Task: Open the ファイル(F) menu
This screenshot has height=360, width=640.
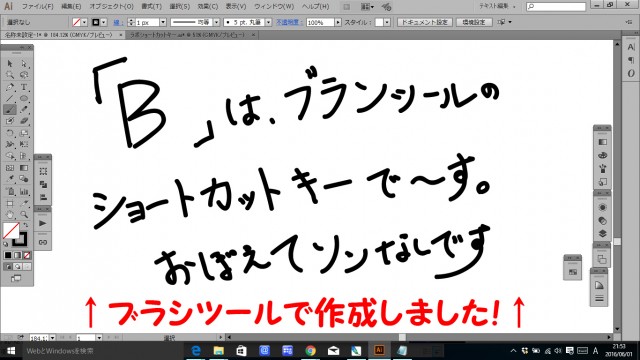Action: [38, 7]
